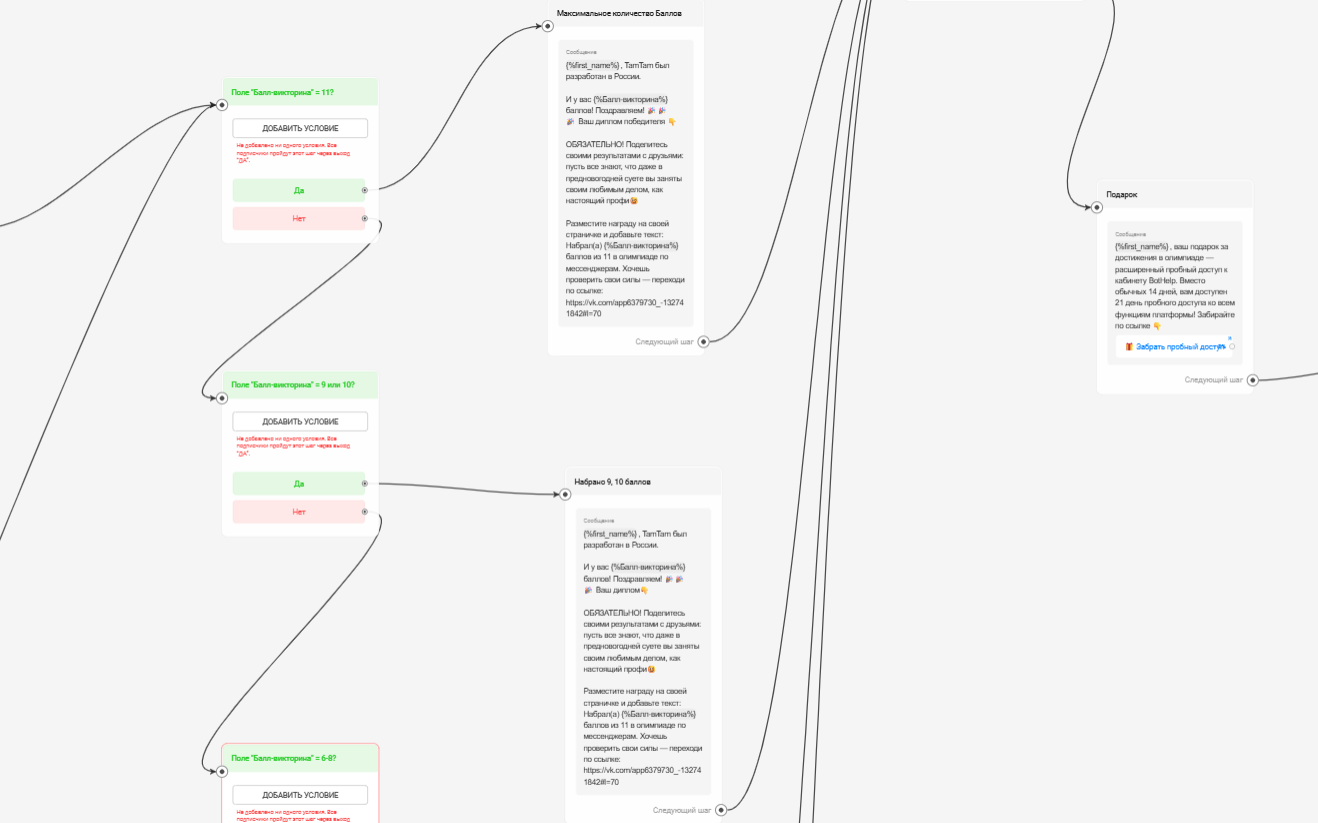Select the Нет branch in the "= 11?" block
The width and height of the screenshot is (1318, 823).
(x=299, y=218)
